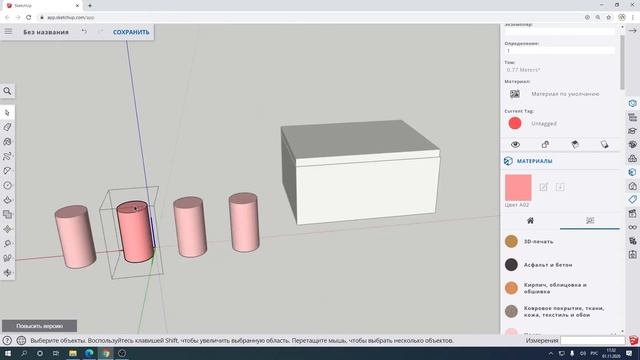The width and height of the screenshot is (640, 360).
Task: Open File Explorer from taskbar
Action: pyautogui.click(x=73, y=353)
